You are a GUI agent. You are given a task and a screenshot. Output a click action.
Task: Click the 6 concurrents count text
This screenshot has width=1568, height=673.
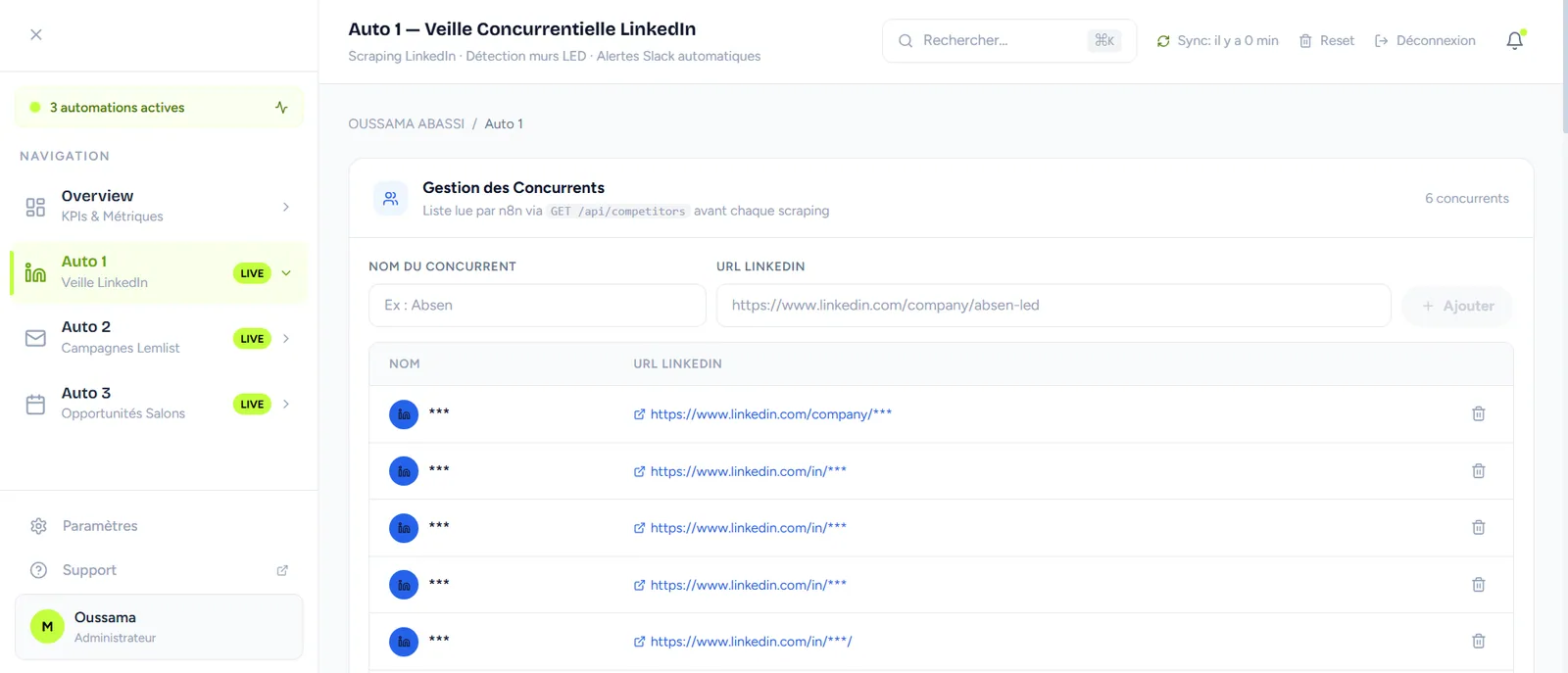(1467, 198)
